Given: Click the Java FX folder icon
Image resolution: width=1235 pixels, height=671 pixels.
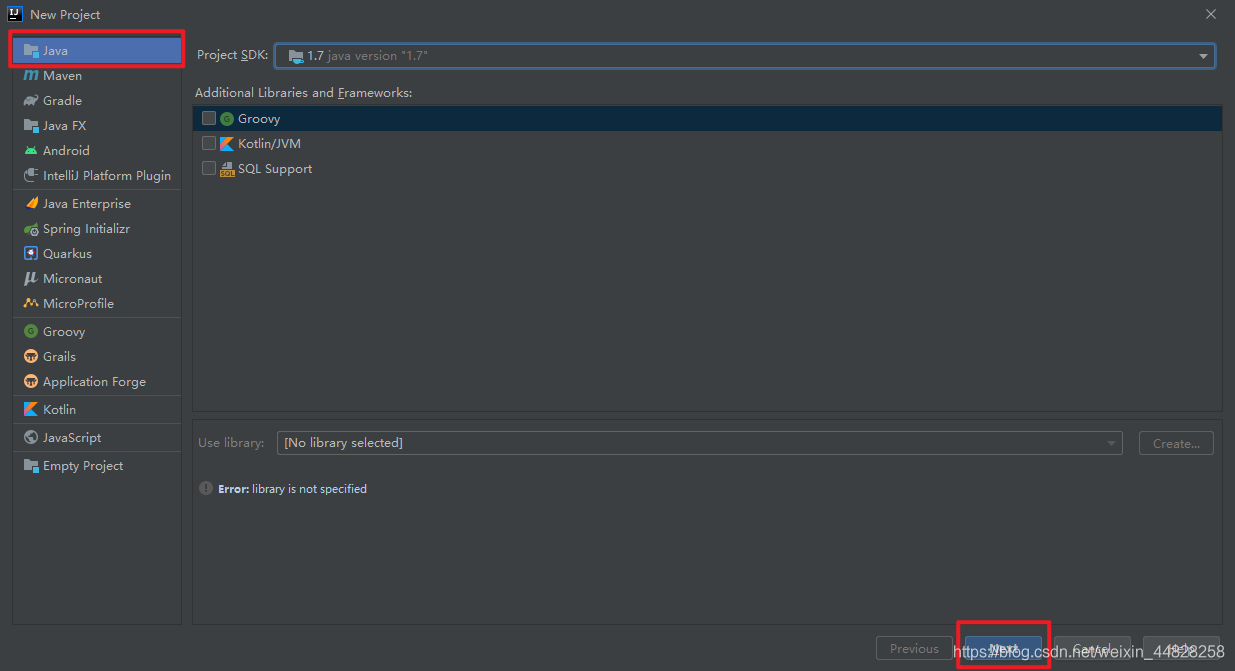Looking at the screenshot, I should pos(31,126).
